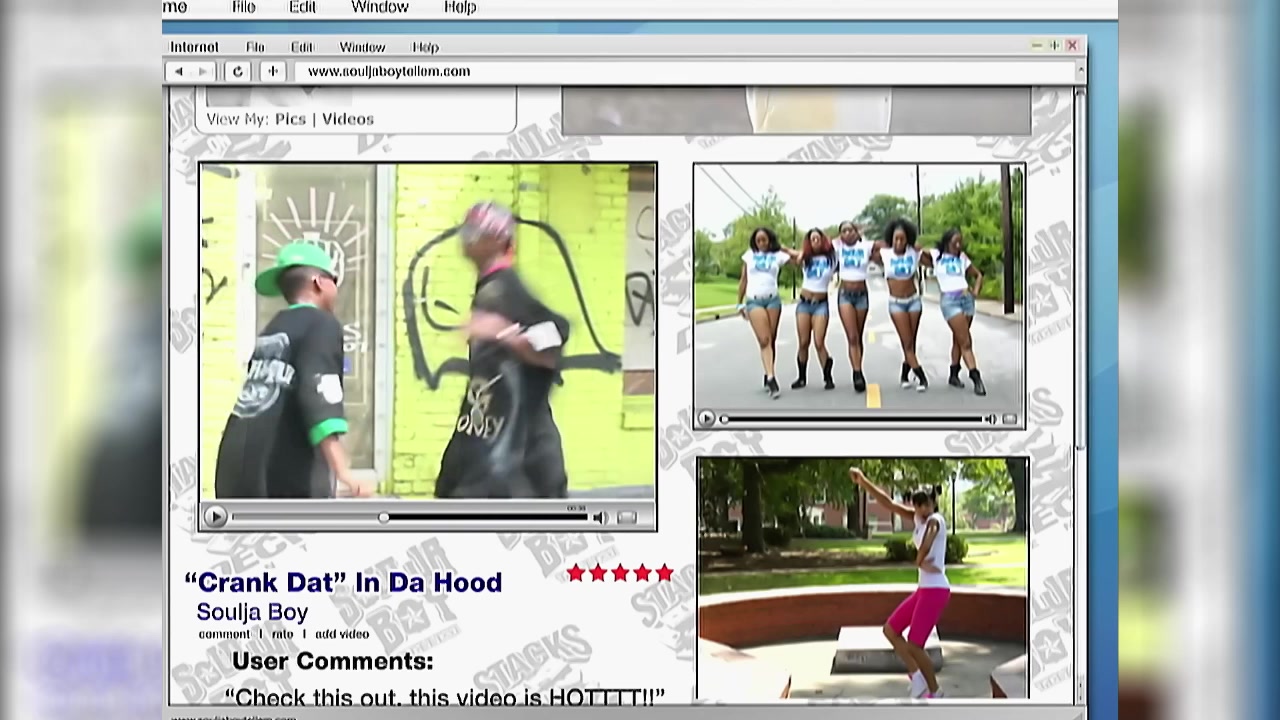Screen dimensions: 1280x720
Task: Click the Pics link next to View My
Action: click(x=290, y=119)
